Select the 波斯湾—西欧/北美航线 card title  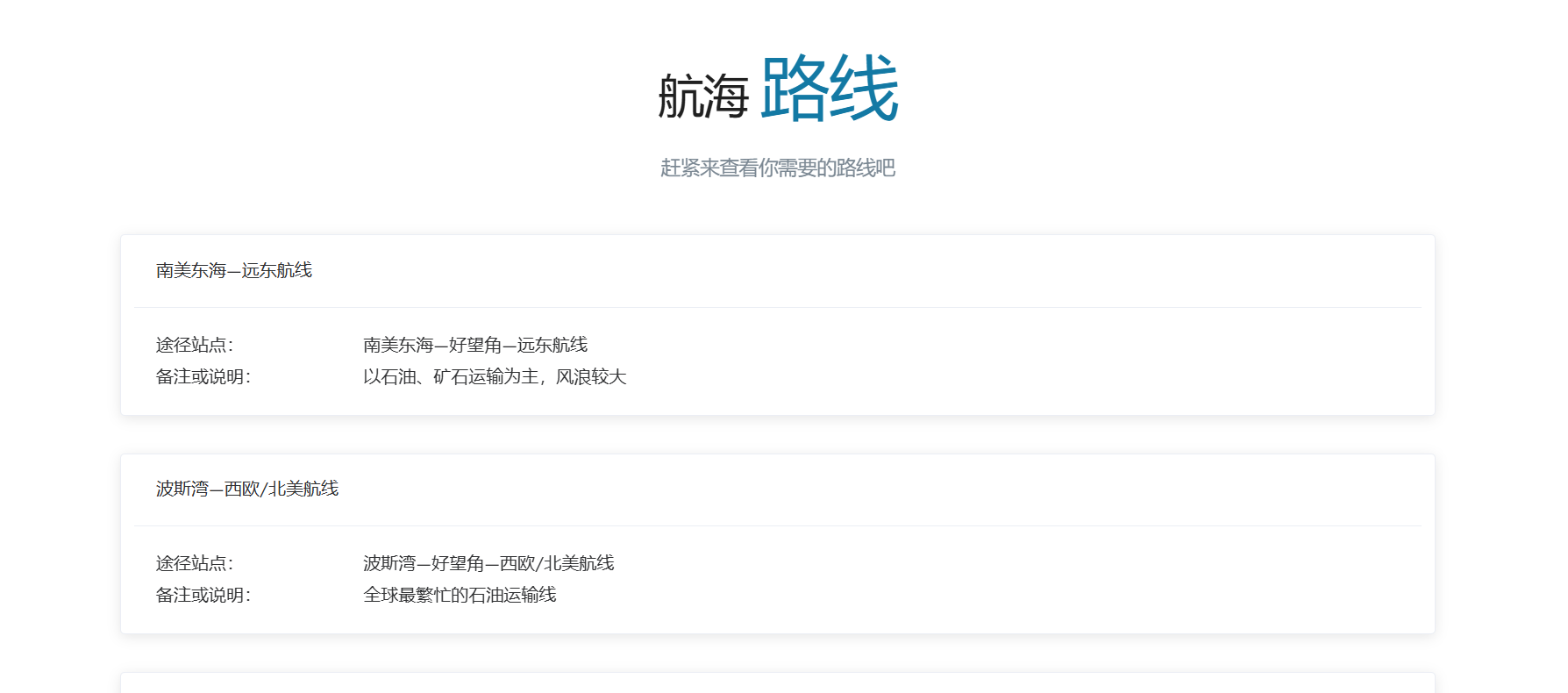coord(247,489)
